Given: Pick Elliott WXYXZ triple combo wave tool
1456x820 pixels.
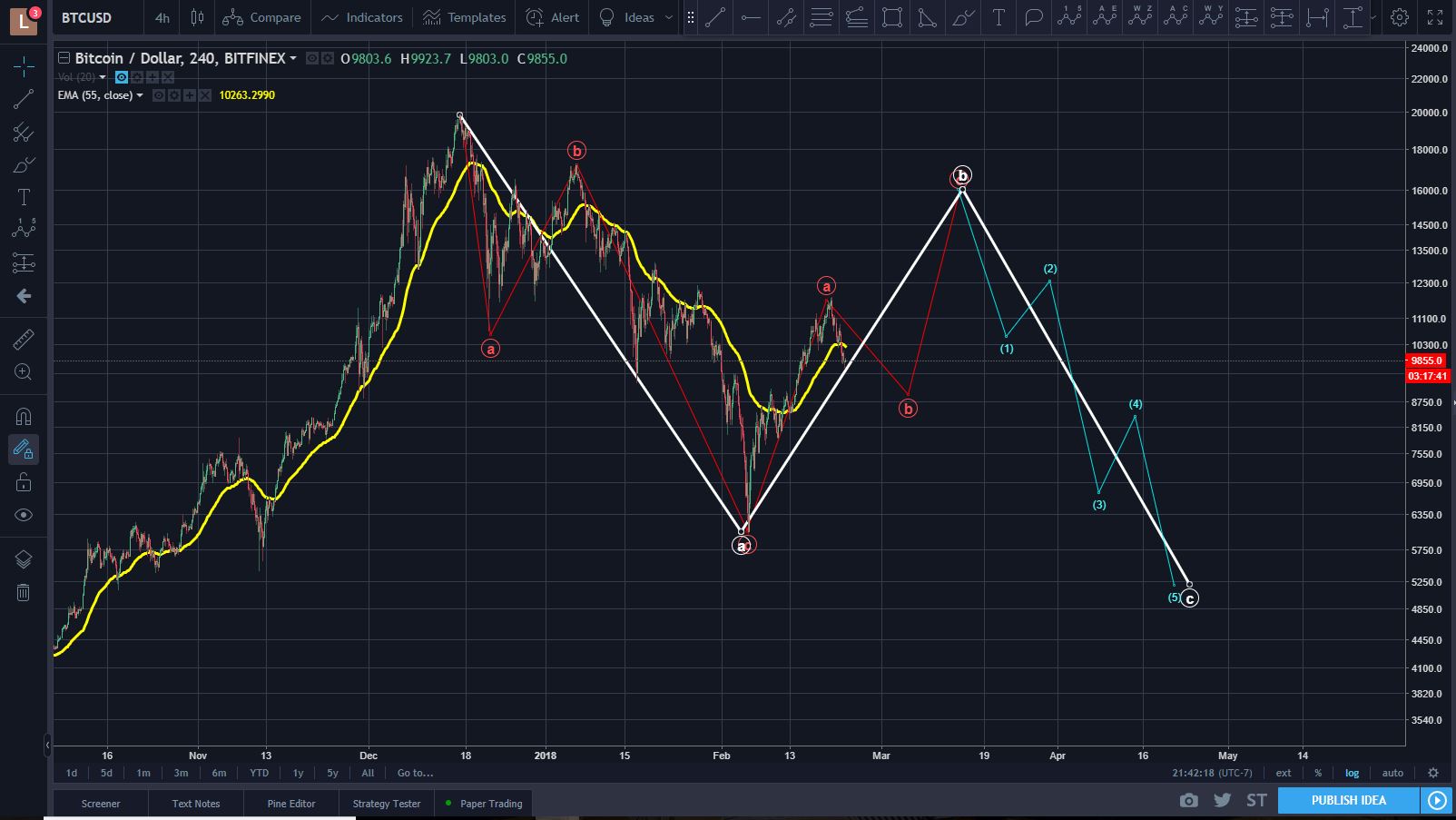Looking at the screenshot, I should tap(1140, 17).
